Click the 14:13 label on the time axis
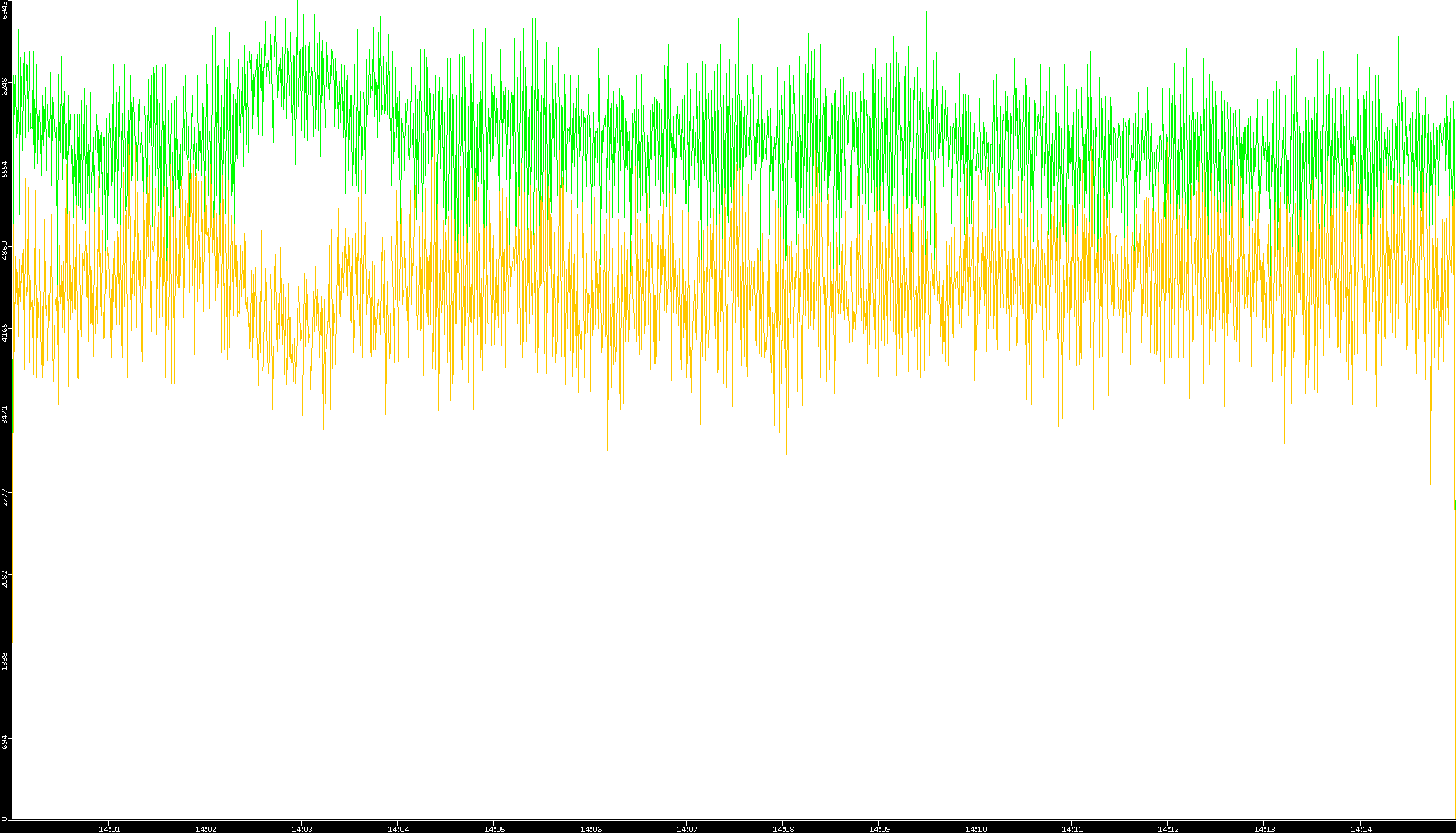 [x=1264, y=829]
